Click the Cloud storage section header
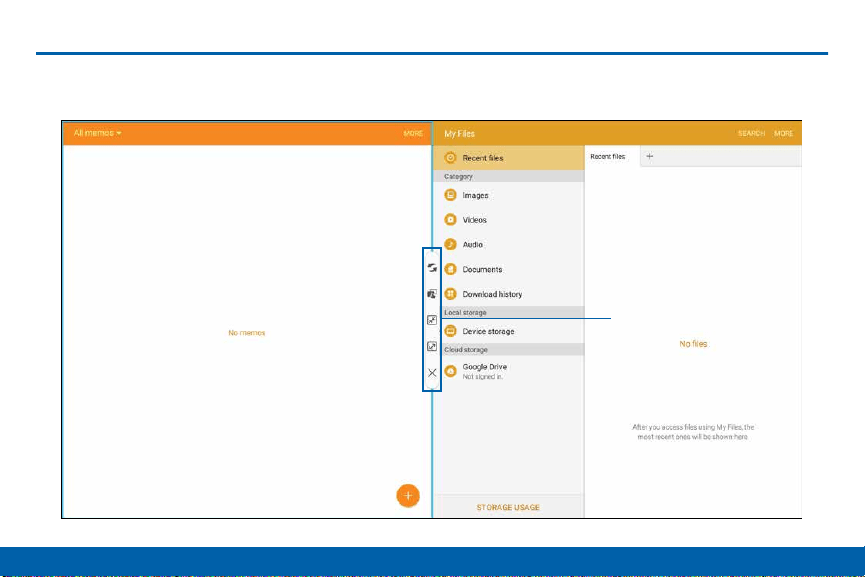The image size is (865, 577). tap(509, 350)
